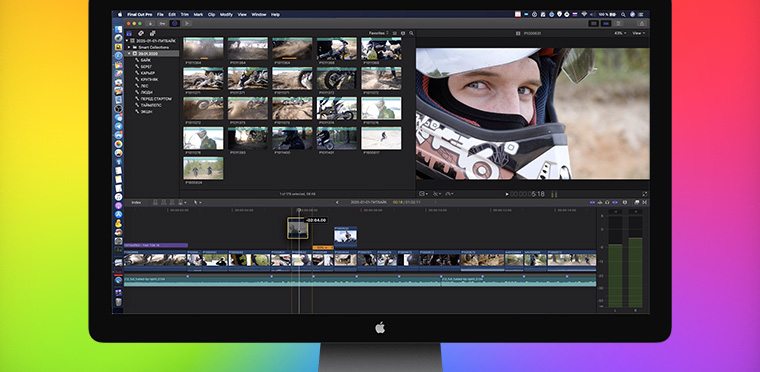Show the Photos and Audio sidebar tab
The width and height of the screenshot is (760, 372).
pos(141,33)
